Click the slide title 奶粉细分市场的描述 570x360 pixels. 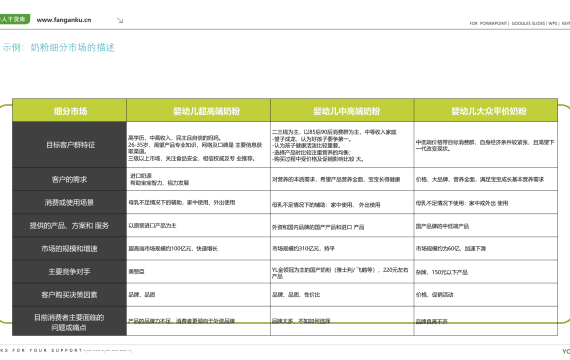tap(72, 47)
